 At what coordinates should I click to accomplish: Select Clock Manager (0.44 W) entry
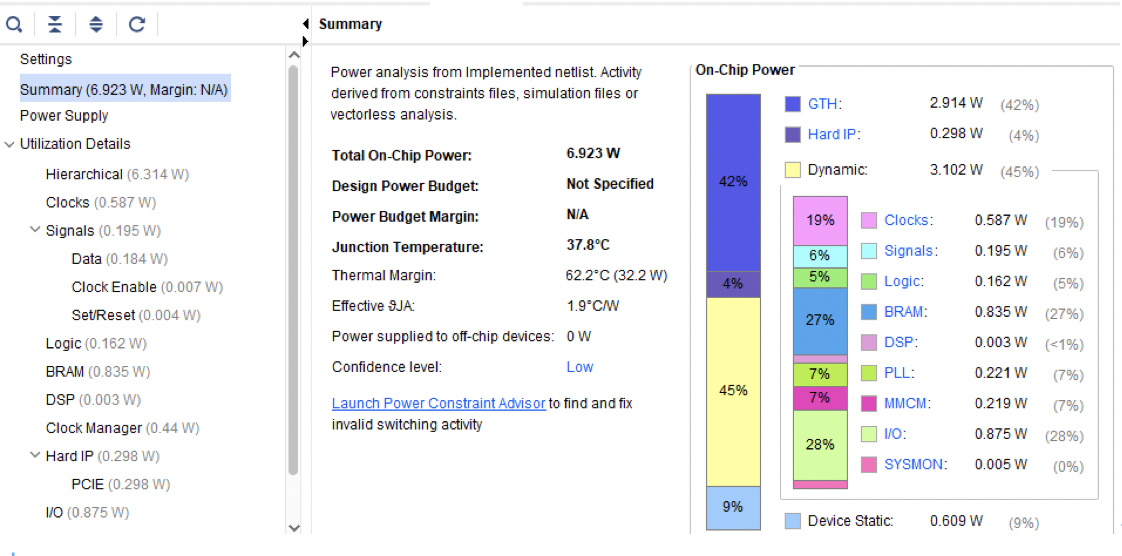pyautogui.click(x=122, y=428)
